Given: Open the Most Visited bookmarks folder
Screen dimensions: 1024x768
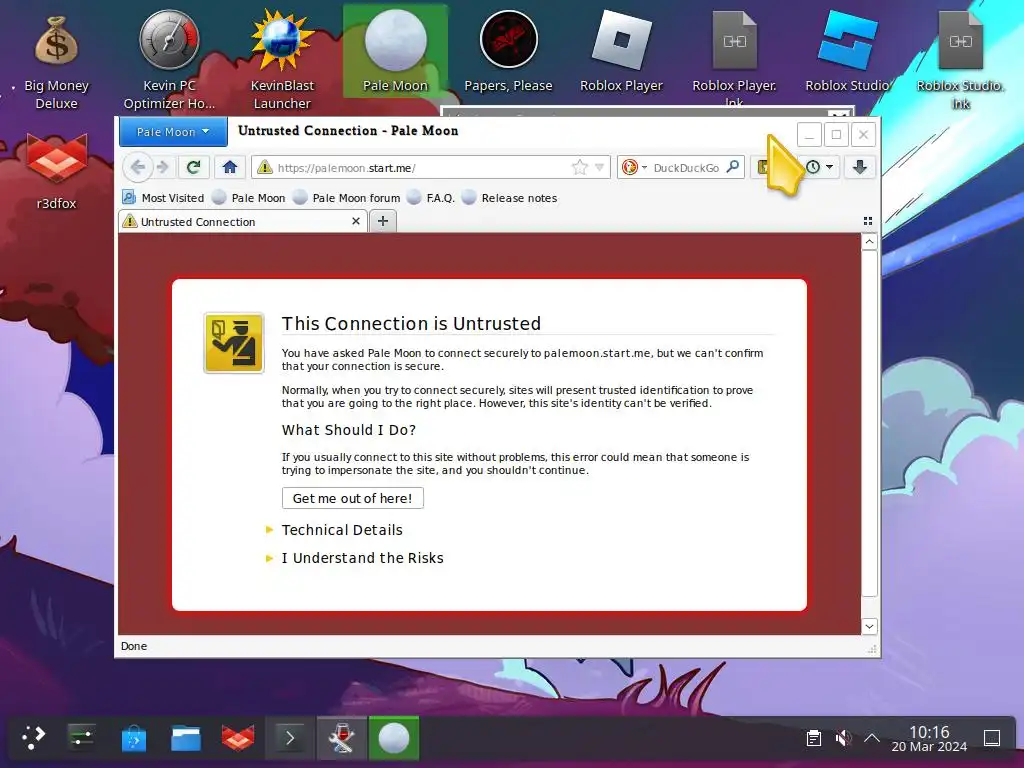Looking at the screenshot, I should coord(163,198).
